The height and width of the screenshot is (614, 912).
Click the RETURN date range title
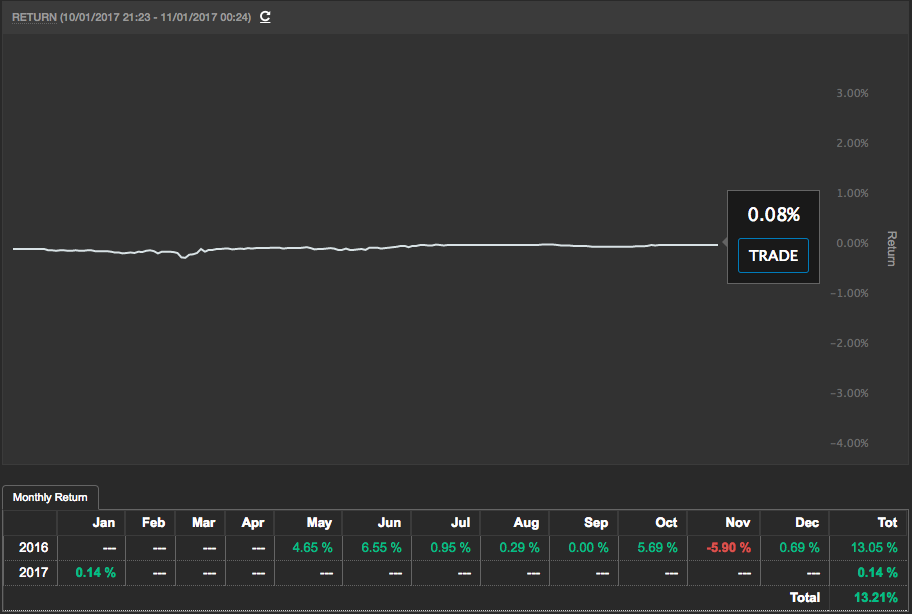click(x=131, y=17)
